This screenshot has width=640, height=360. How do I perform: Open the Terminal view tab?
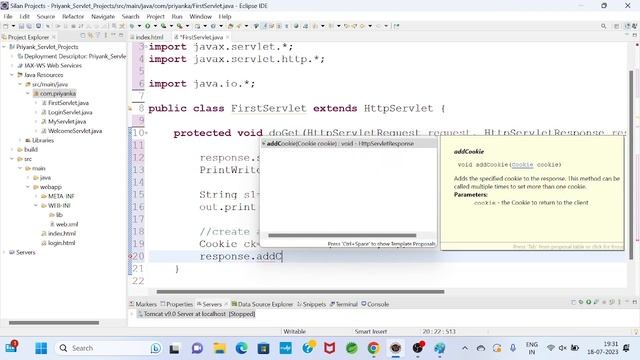click(x=344, y=304)
